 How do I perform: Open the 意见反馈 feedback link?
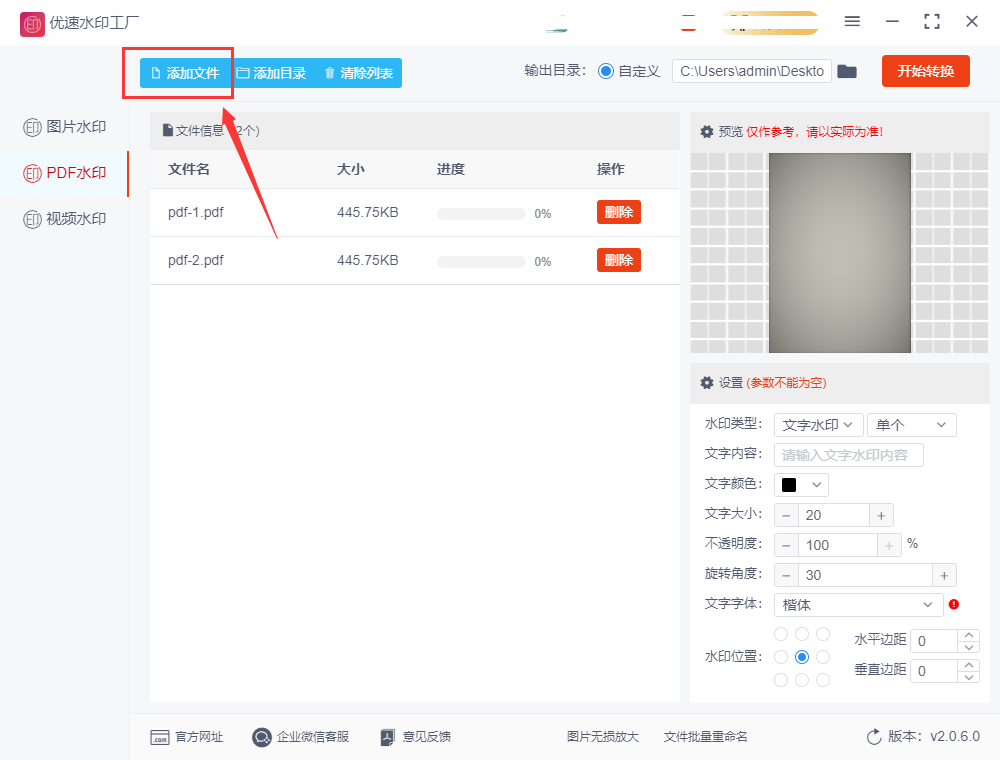[416, 737]
